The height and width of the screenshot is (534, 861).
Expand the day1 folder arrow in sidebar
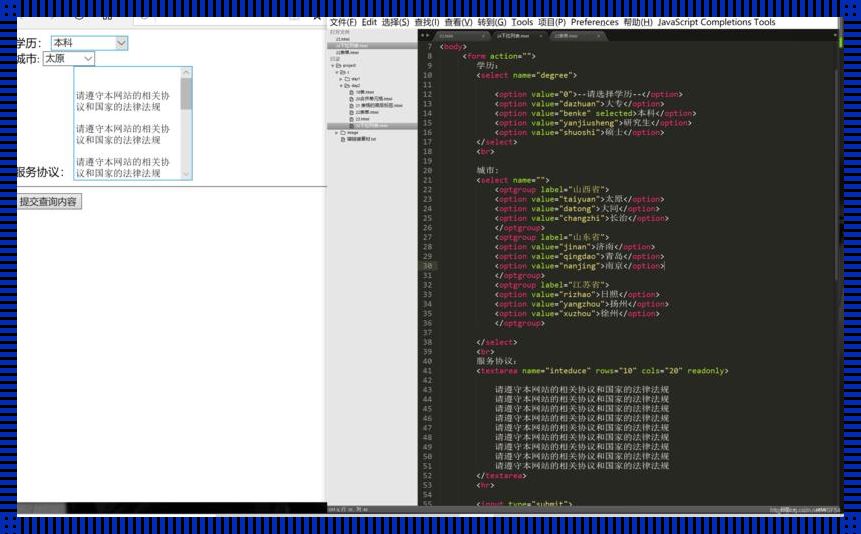tap(340, 79)
